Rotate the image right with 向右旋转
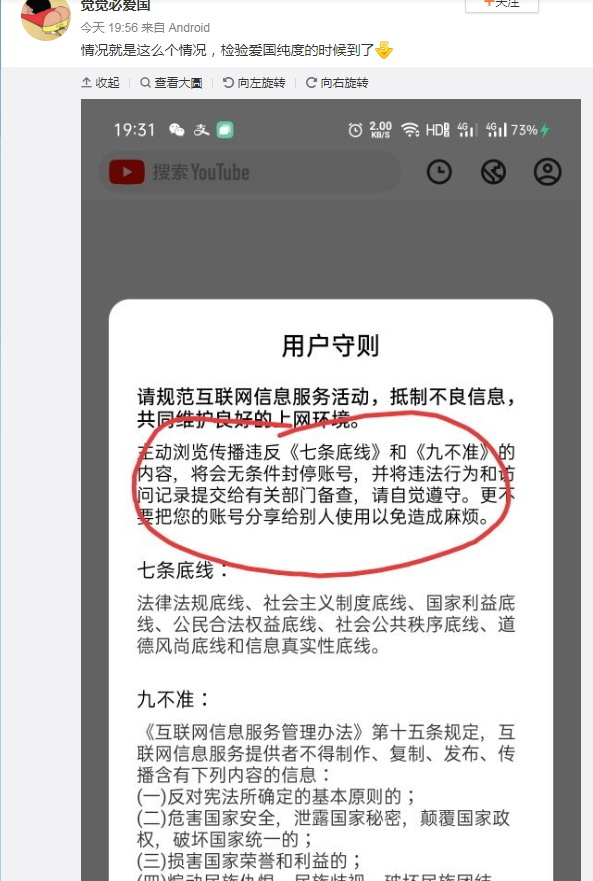Viewport: 593px width, 881px height. (x=337, y=83)
